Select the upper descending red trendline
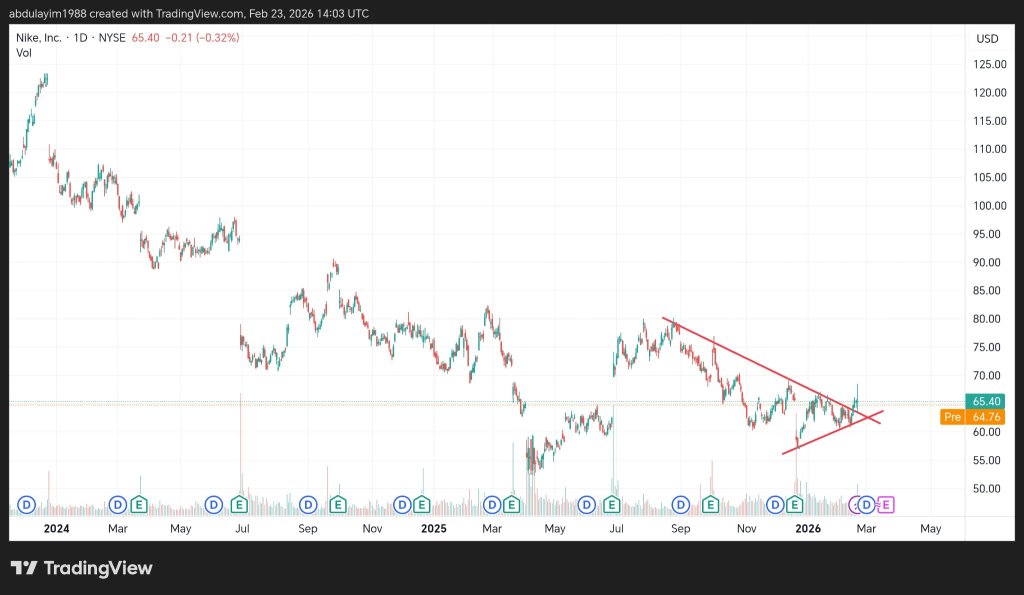Viewport: 1024px width, 595px height. click(771, 370)
